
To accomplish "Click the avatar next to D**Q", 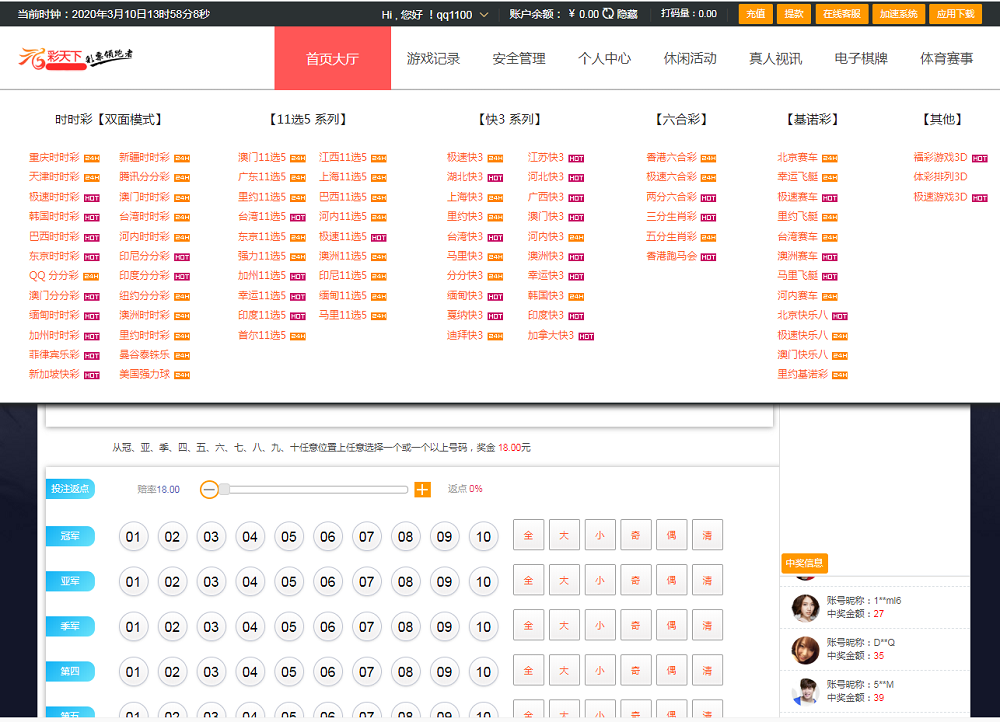I will 805,648.
